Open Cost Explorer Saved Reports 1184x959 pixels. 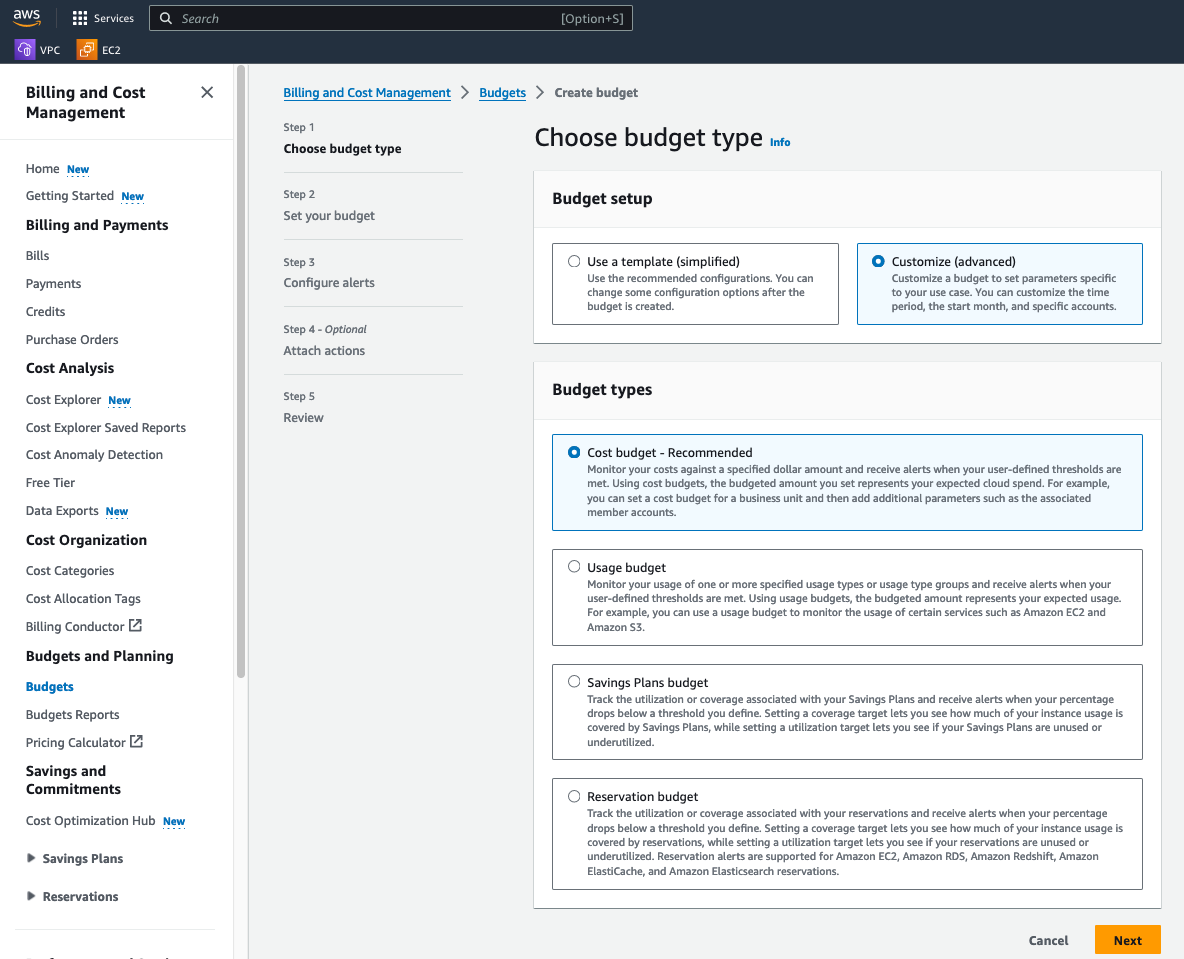tap(106, 427)
